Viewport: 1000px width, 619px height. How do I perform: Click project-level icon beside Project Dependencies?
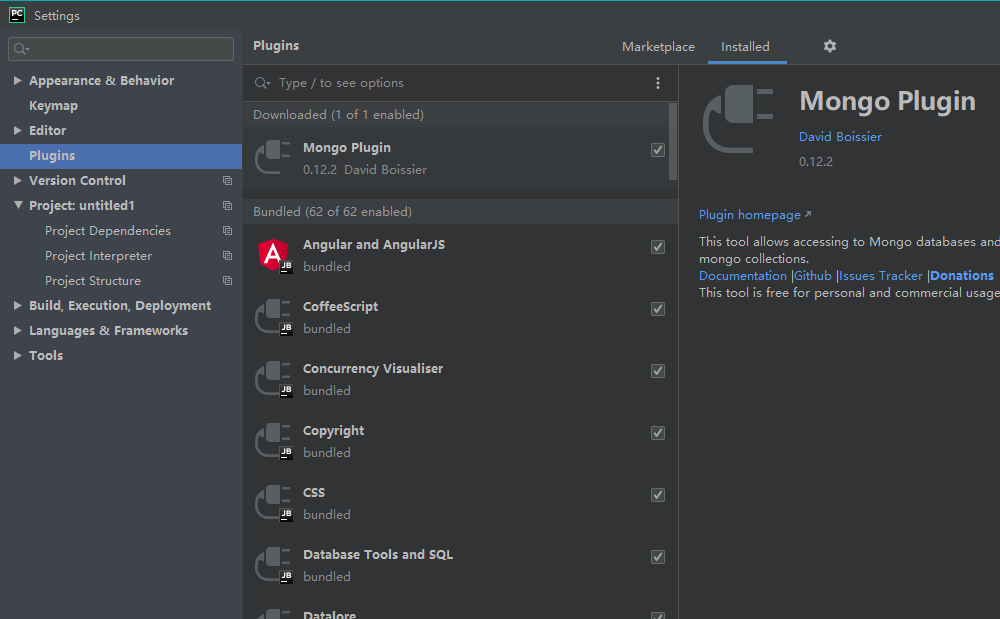pyautogui.click(x=227, y=230)
